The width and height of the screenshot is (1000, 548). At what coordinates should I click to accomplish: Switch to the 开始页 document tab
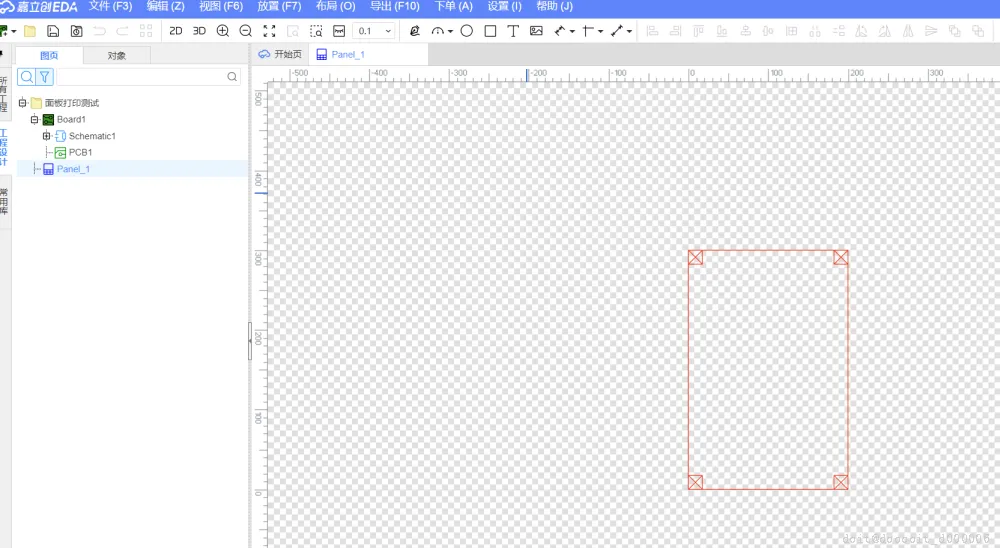(280, 54)
